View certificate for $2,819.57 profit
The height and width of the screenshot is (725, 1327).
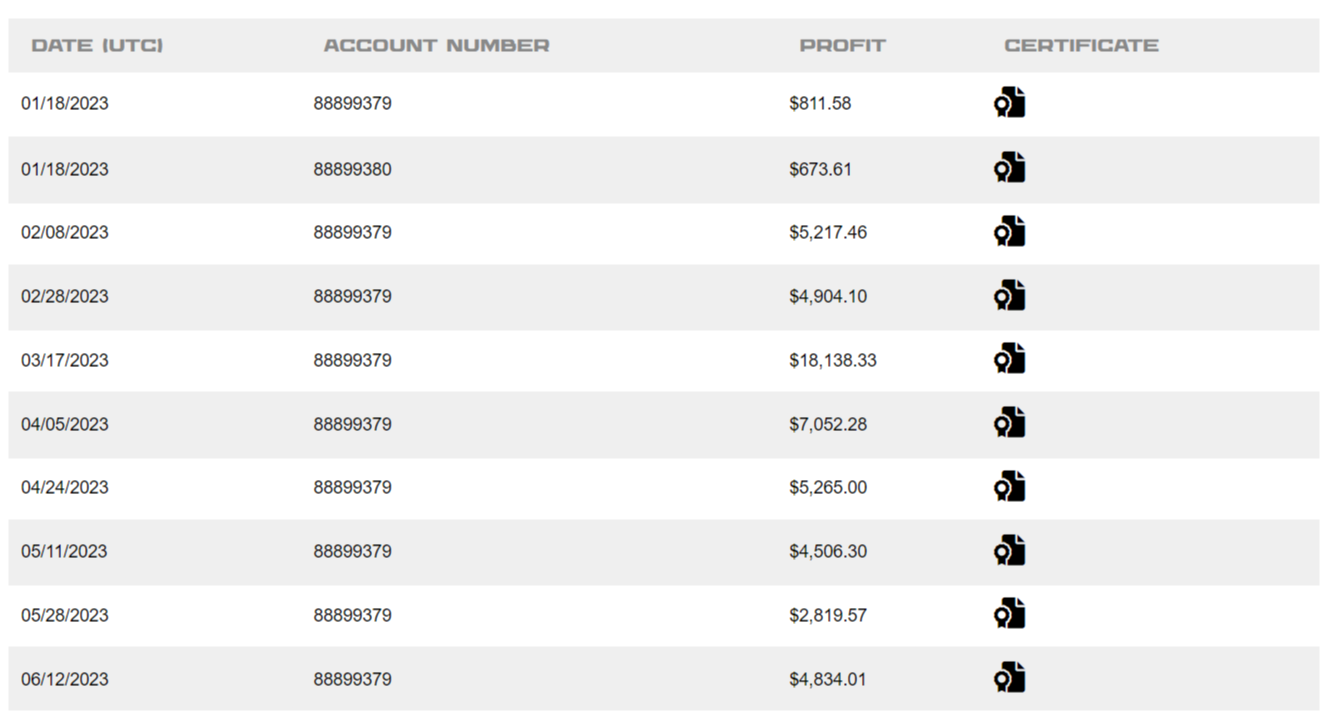click(1010, 614)
